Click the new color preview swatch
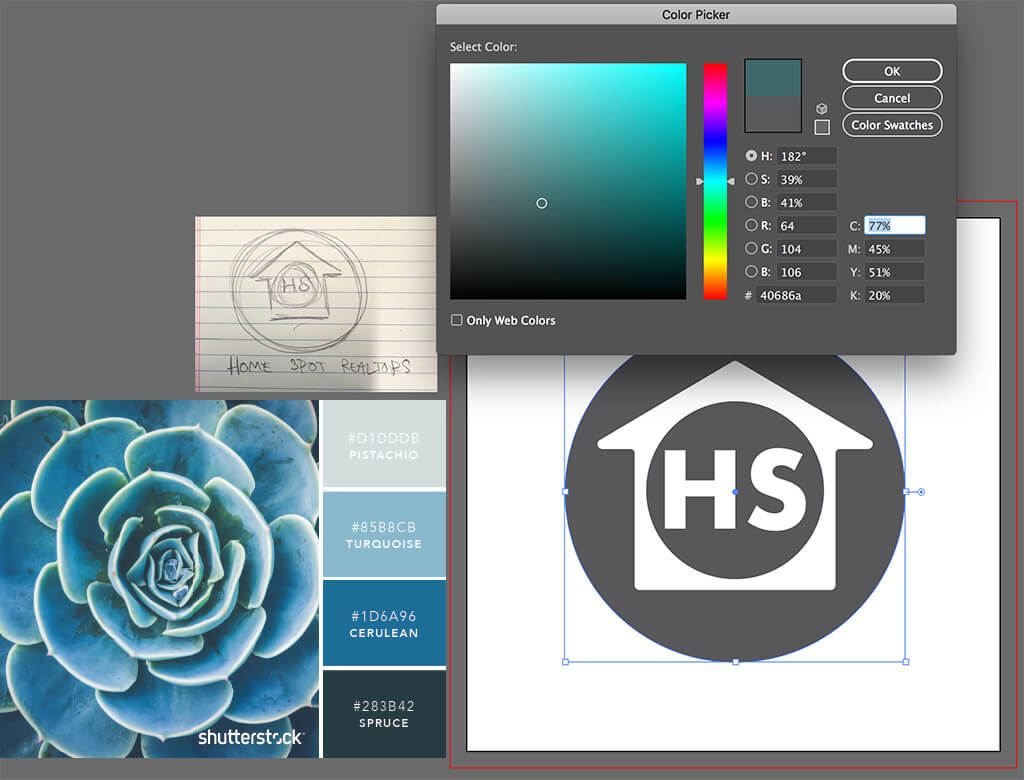 (x=773, y=78)
